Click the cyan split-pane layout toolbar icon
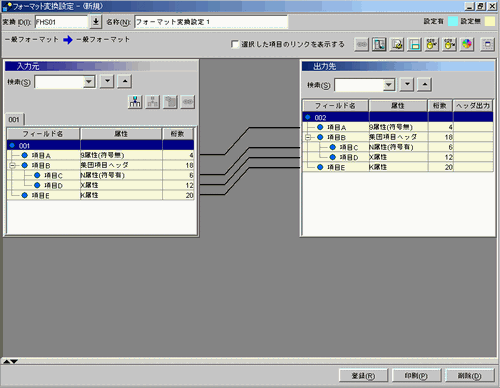This screenshot has width=500, height=388. pos(414,44)
